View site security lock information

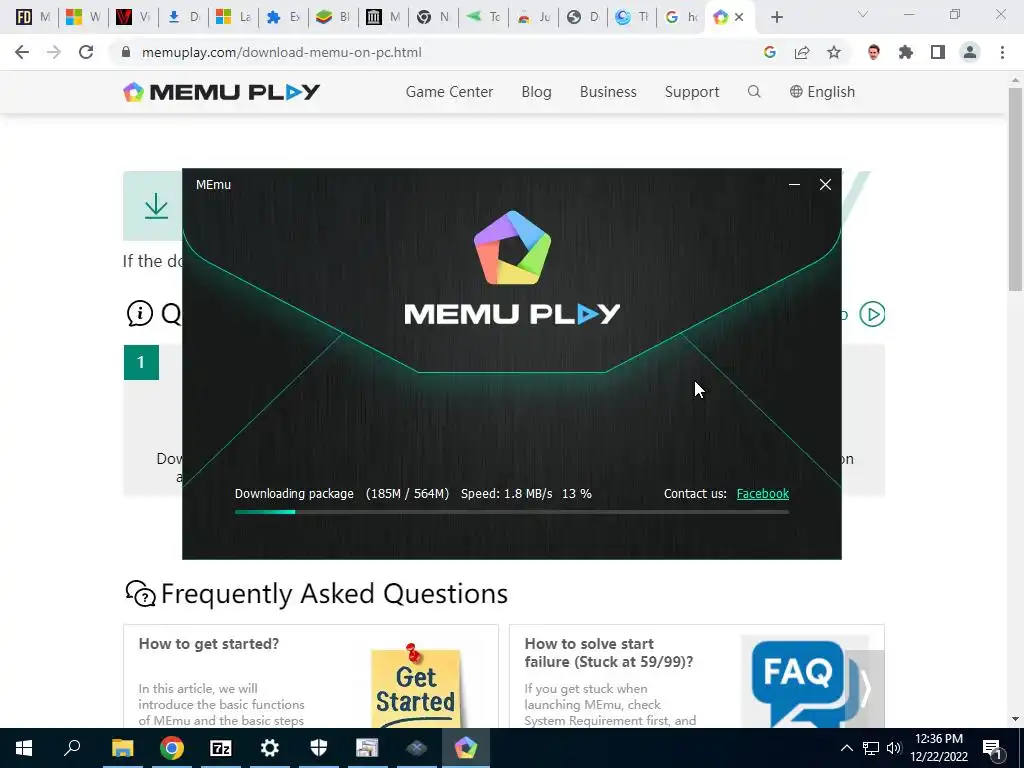click(126, 52)
